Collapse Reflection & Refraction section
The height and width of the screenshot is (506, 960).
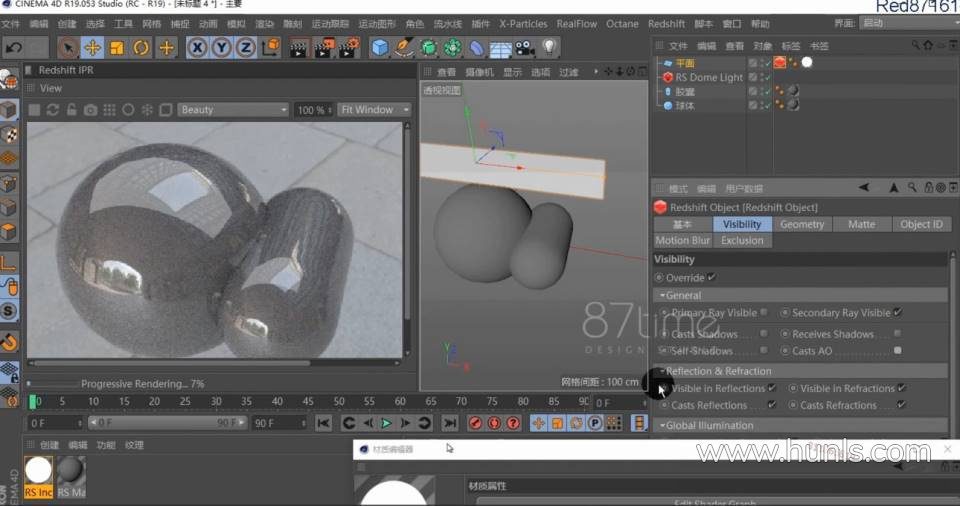[x=662, y=371]
